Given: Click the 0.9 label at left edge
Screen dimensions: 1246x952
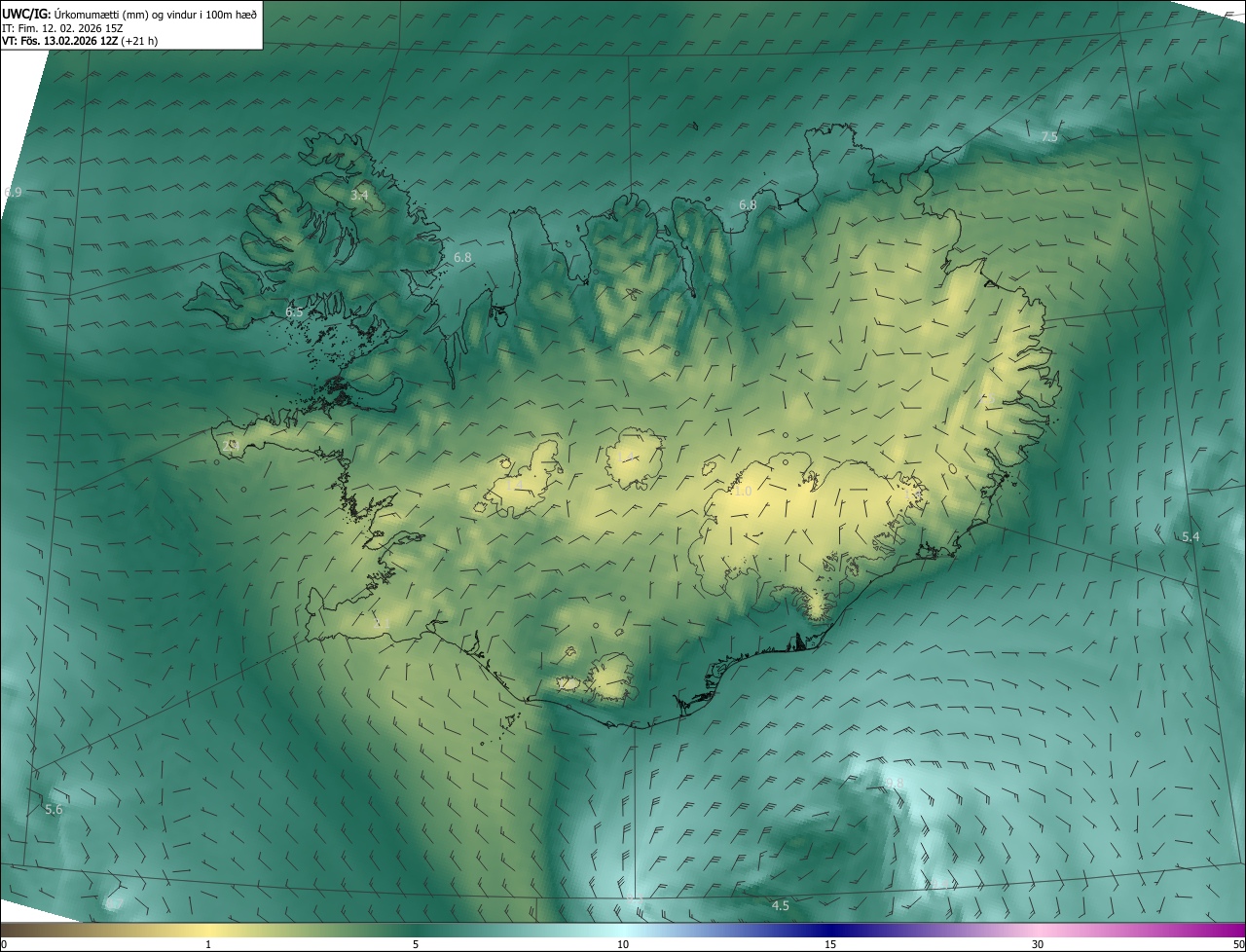Looking at the screenshot, I should [x=13, y=193].
